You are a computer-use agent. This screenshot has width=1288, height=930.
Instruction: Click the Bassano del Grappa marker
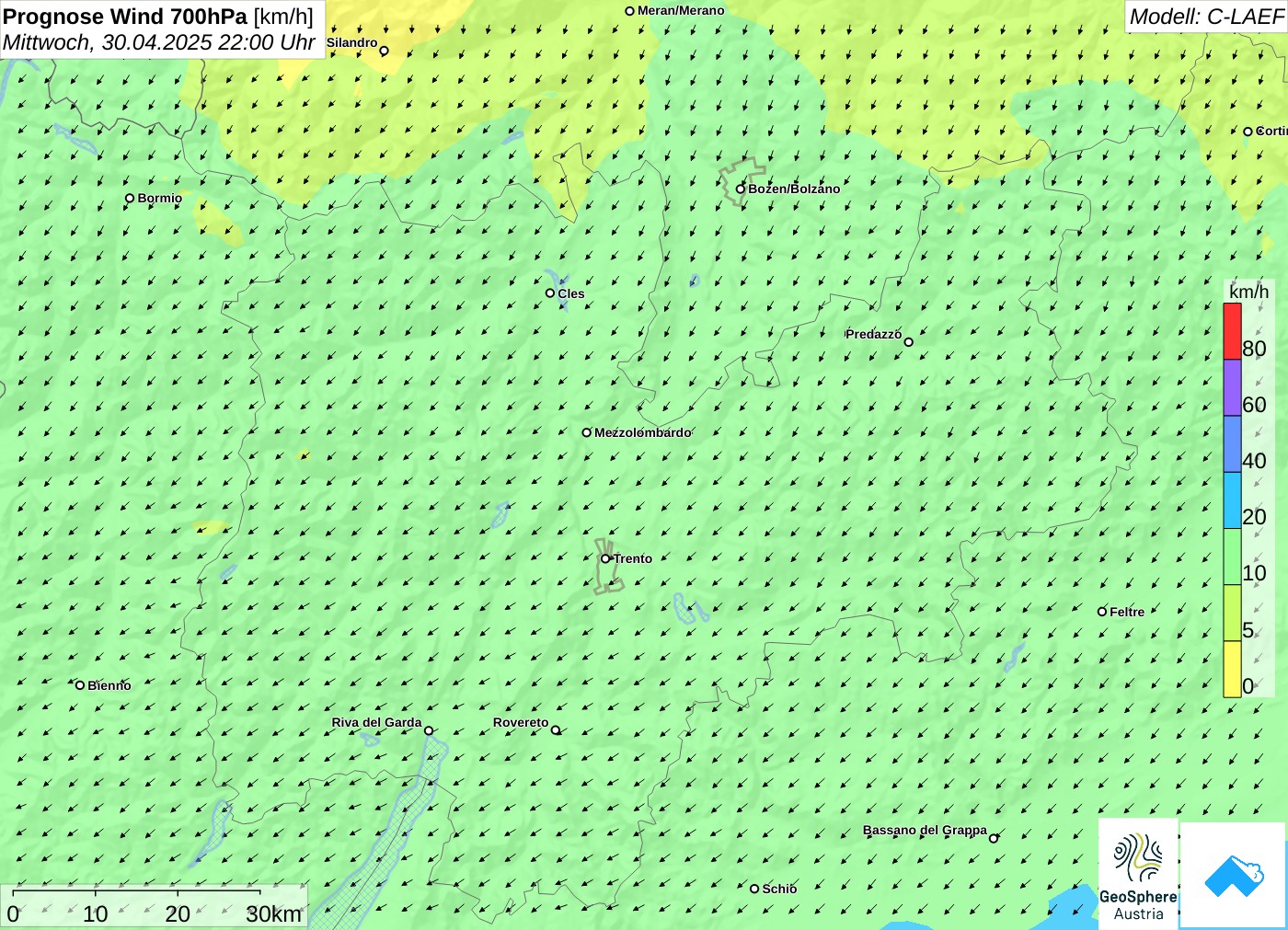994,838
